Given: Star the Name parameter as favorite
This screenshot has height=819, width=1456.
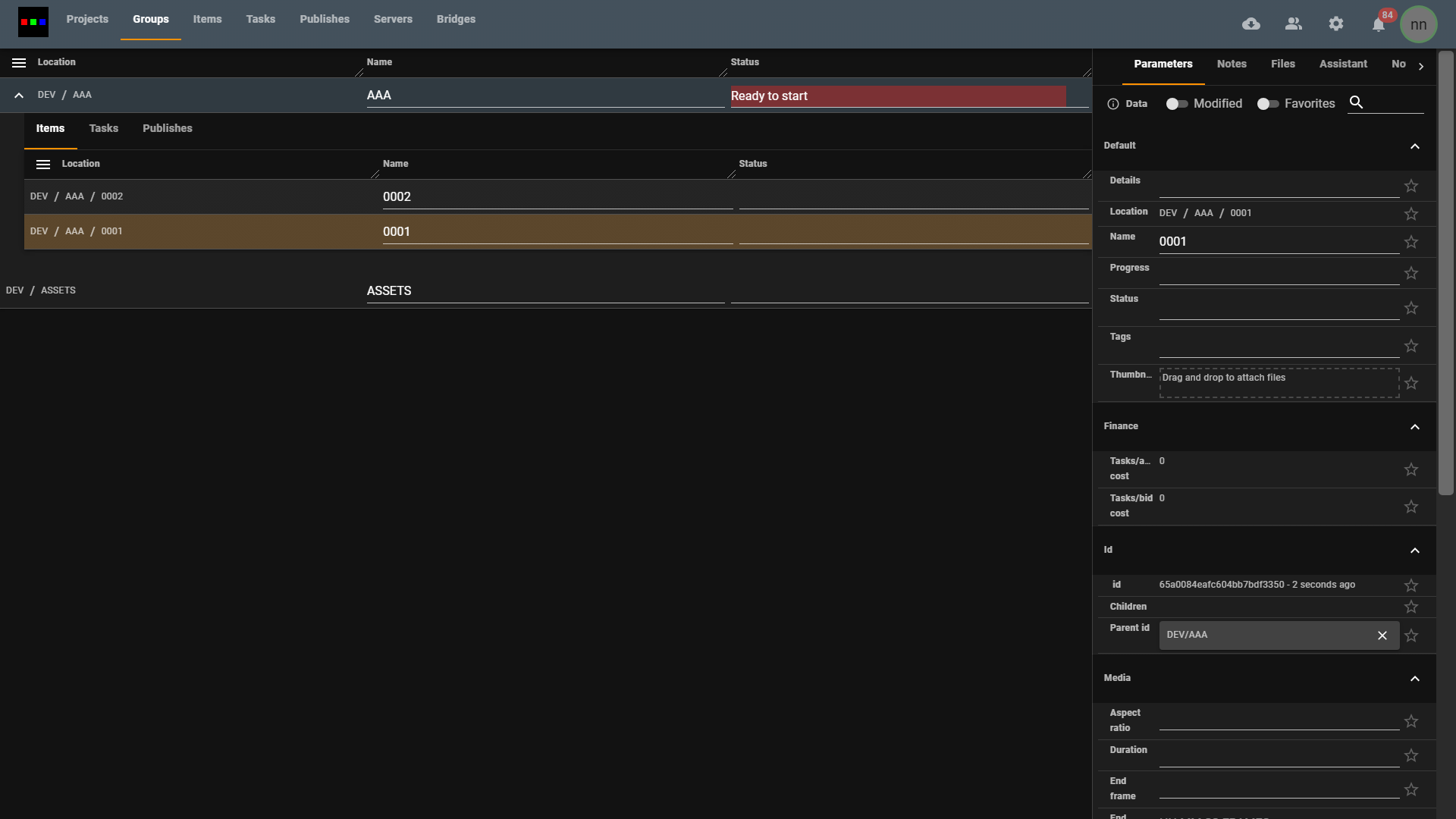Looking at the screenshot, I should 1411,242.
